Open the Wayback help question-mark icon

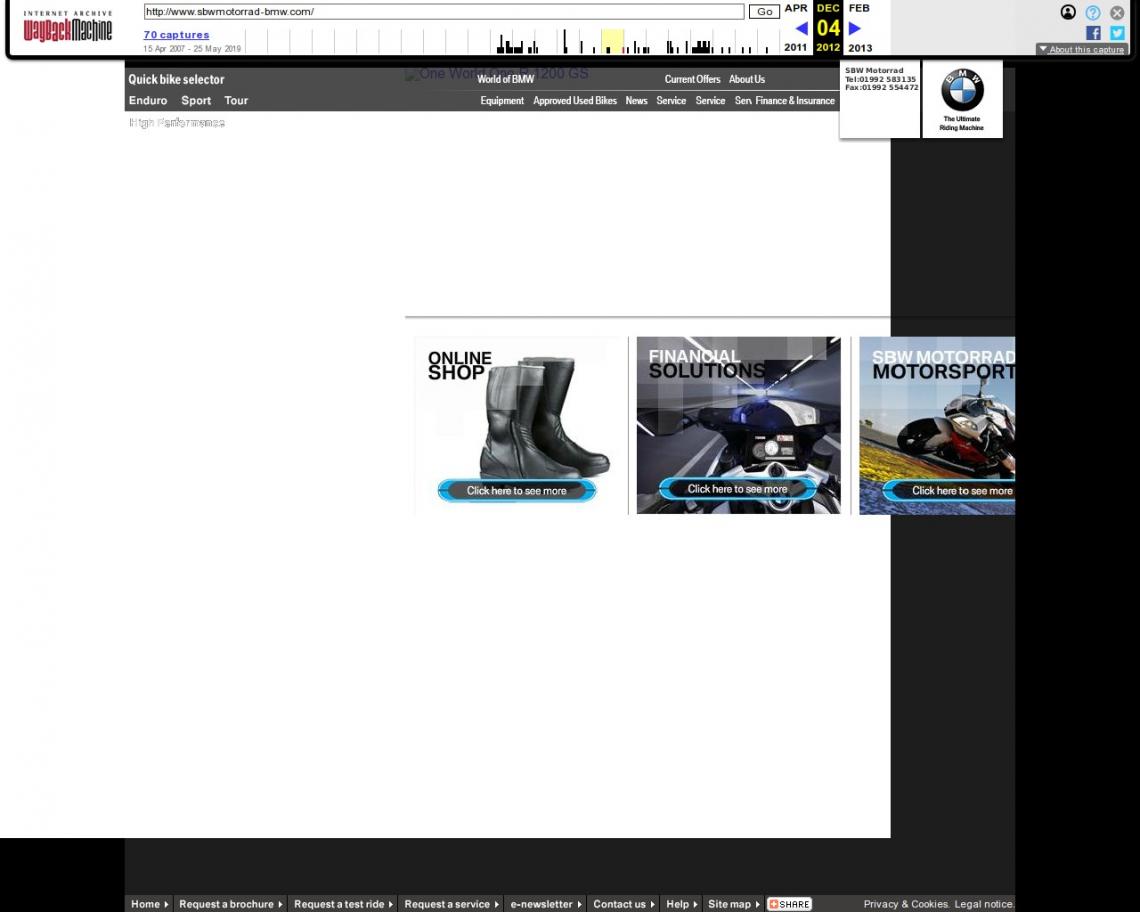[1093, 12]
